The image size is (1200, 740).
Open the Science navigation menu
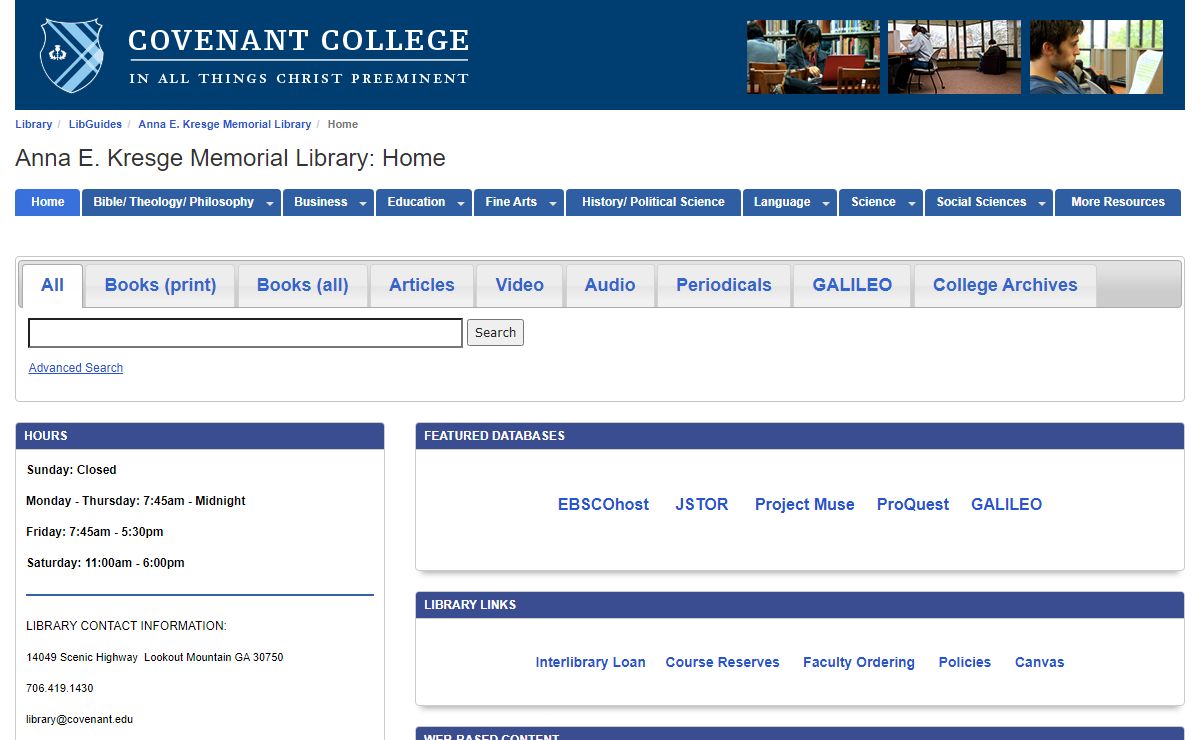[x=873, y=202]
